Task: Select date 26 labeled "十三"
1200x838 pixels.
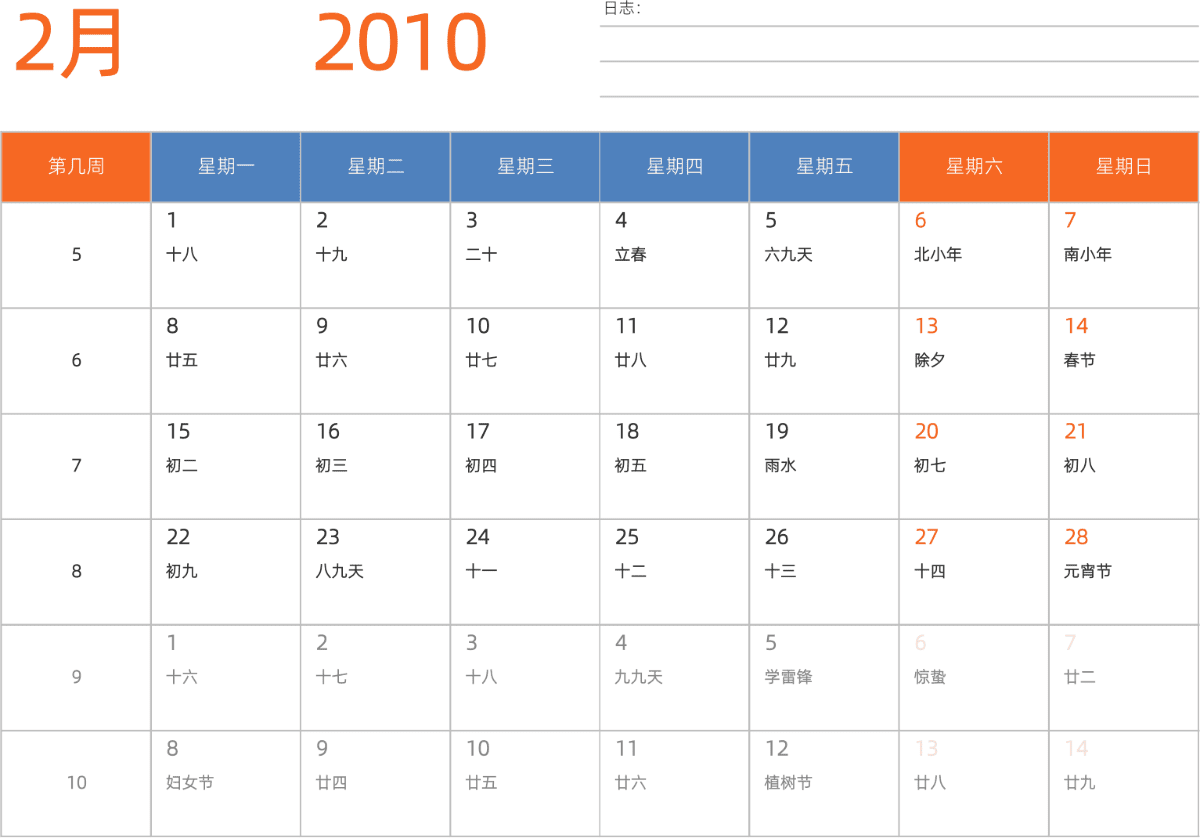Action: coord(824,572)
